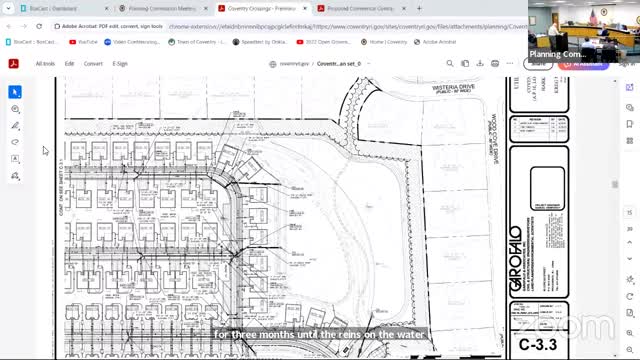This screenshot has height=360, width=640.
Task: Select the arrow selection tool in left toolbar
Action: pos(15,92)
